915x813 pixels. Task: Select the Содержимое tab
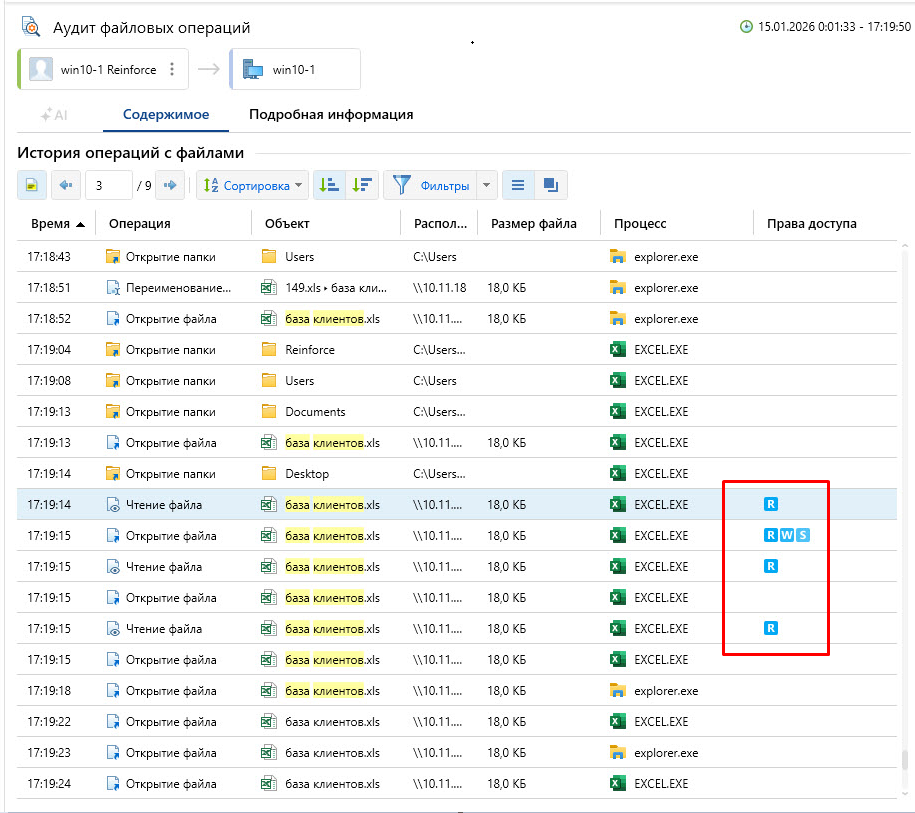(166, 114)
